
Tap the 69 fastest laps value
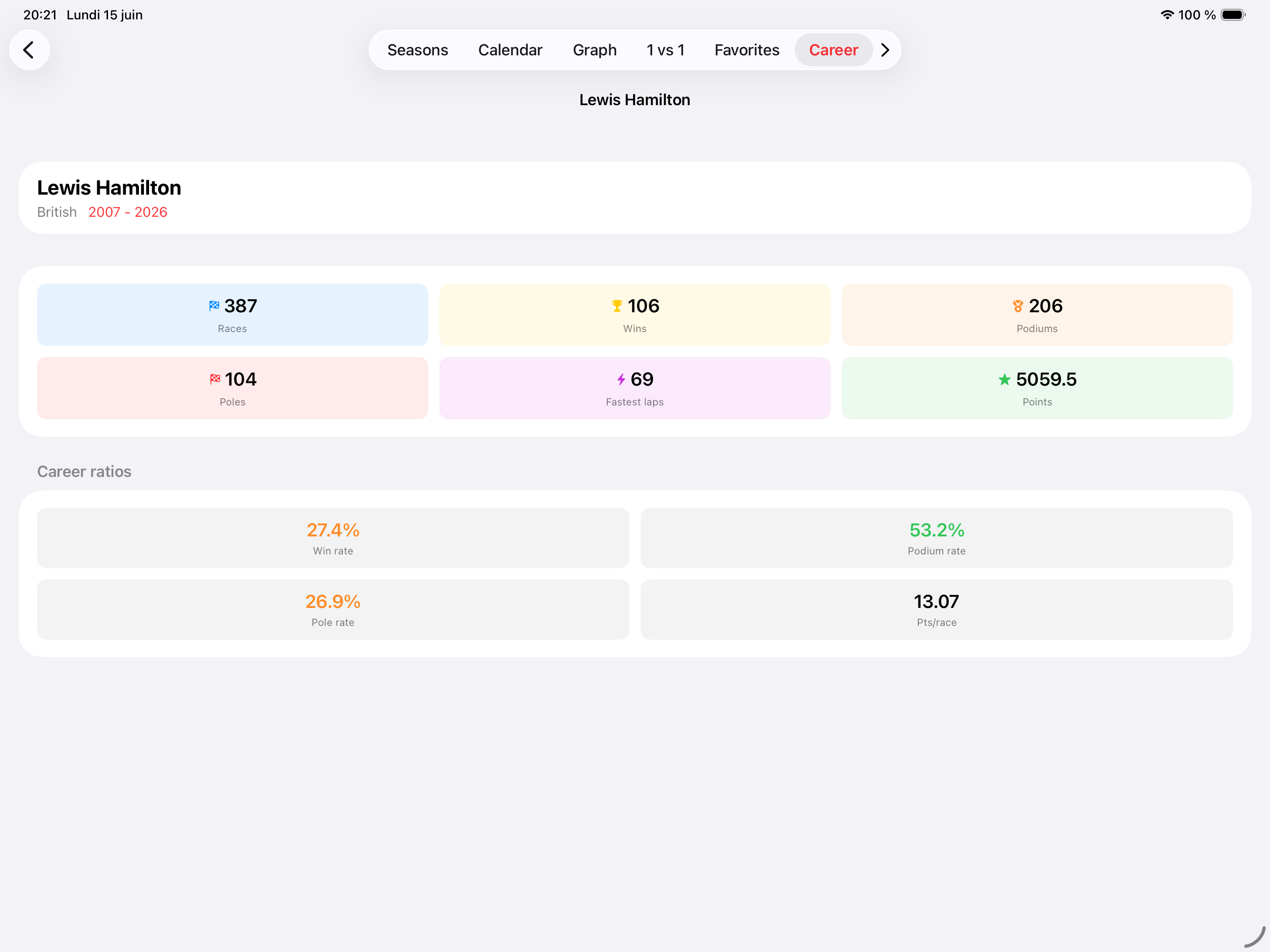click(x=642, y=379)
